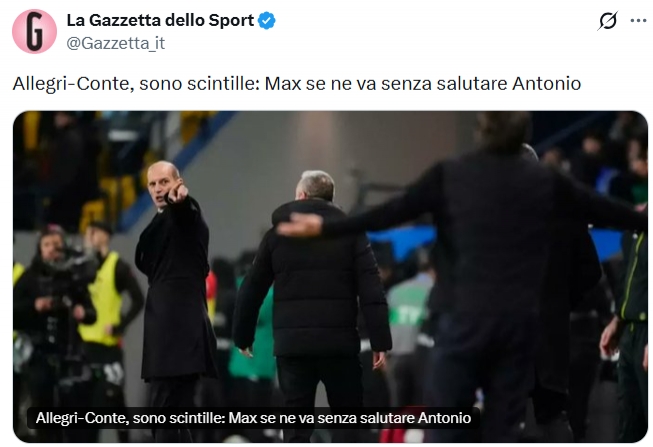Click the blue verified badge
The image size is (653, 447).
tap(267, 20)
